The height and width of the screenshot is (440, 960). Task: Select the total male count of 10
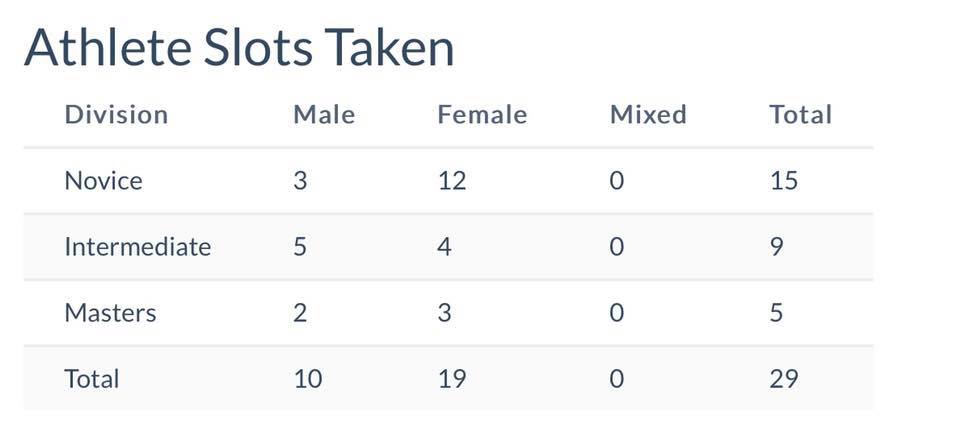click(x=308, y=379)
